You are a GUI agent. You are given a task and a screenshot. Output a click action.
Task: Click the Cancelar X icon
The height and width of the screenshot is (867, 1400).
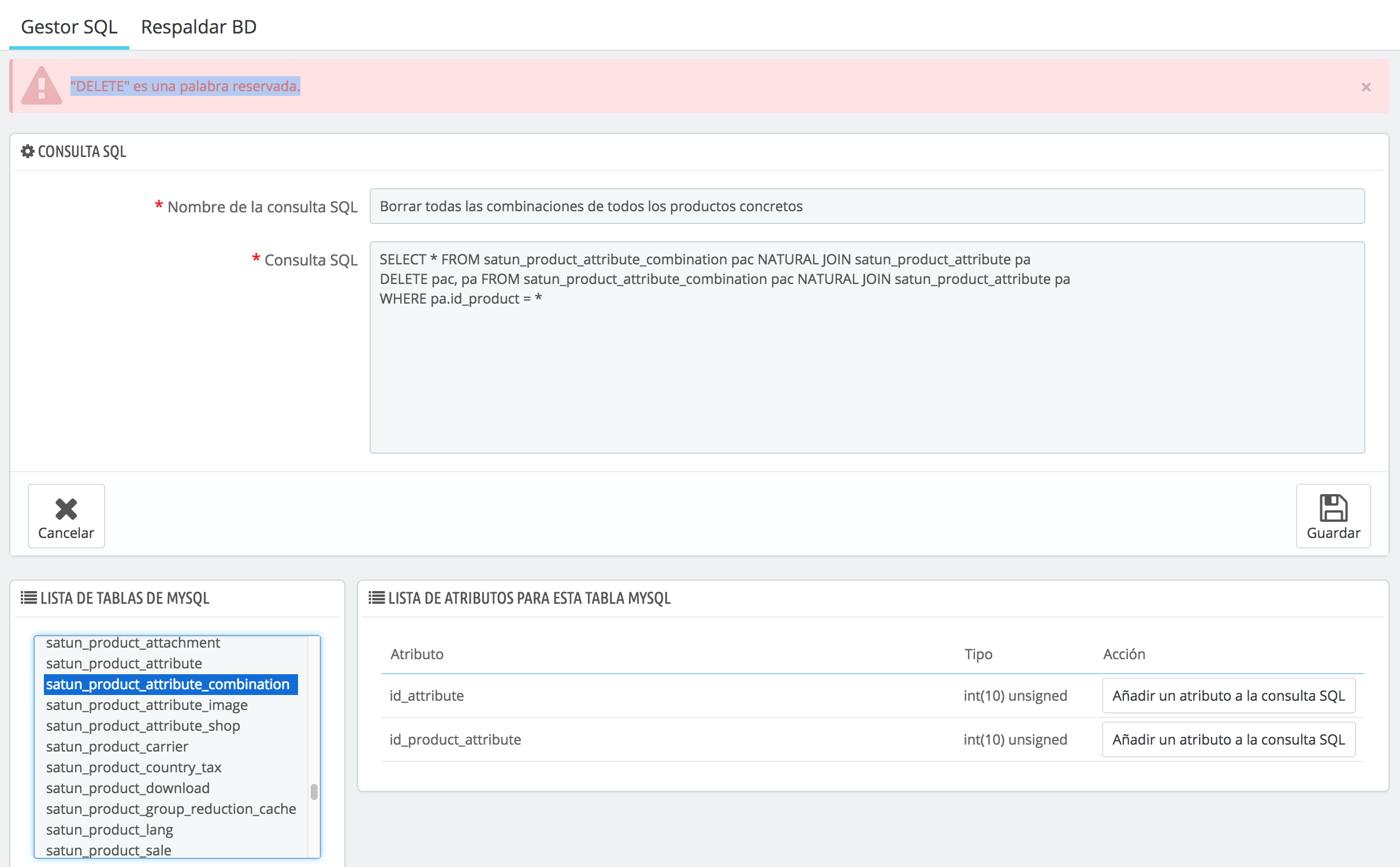pos(66,509)
